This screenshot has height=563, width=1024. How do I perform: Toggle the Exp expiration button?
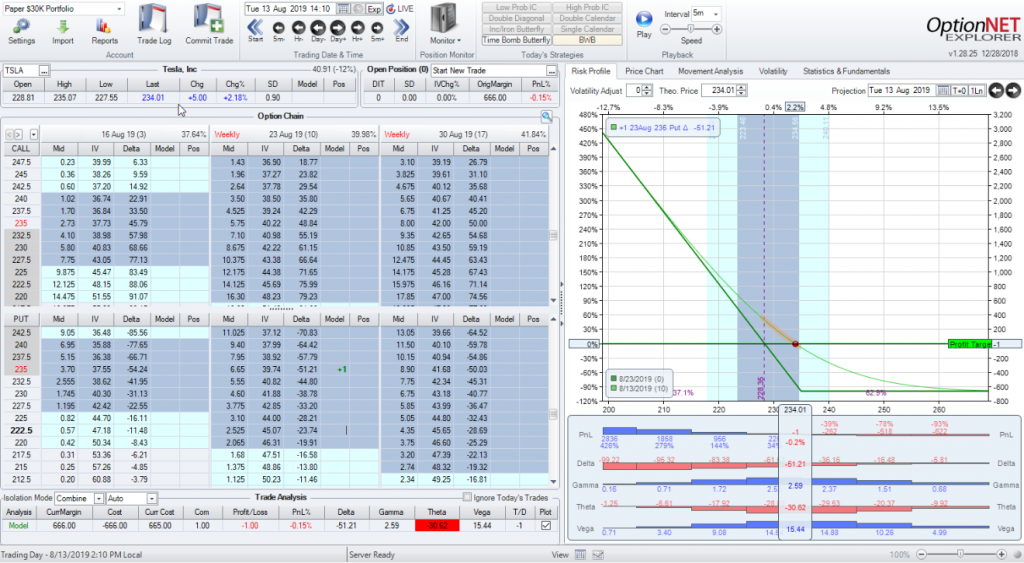[374, 9]
